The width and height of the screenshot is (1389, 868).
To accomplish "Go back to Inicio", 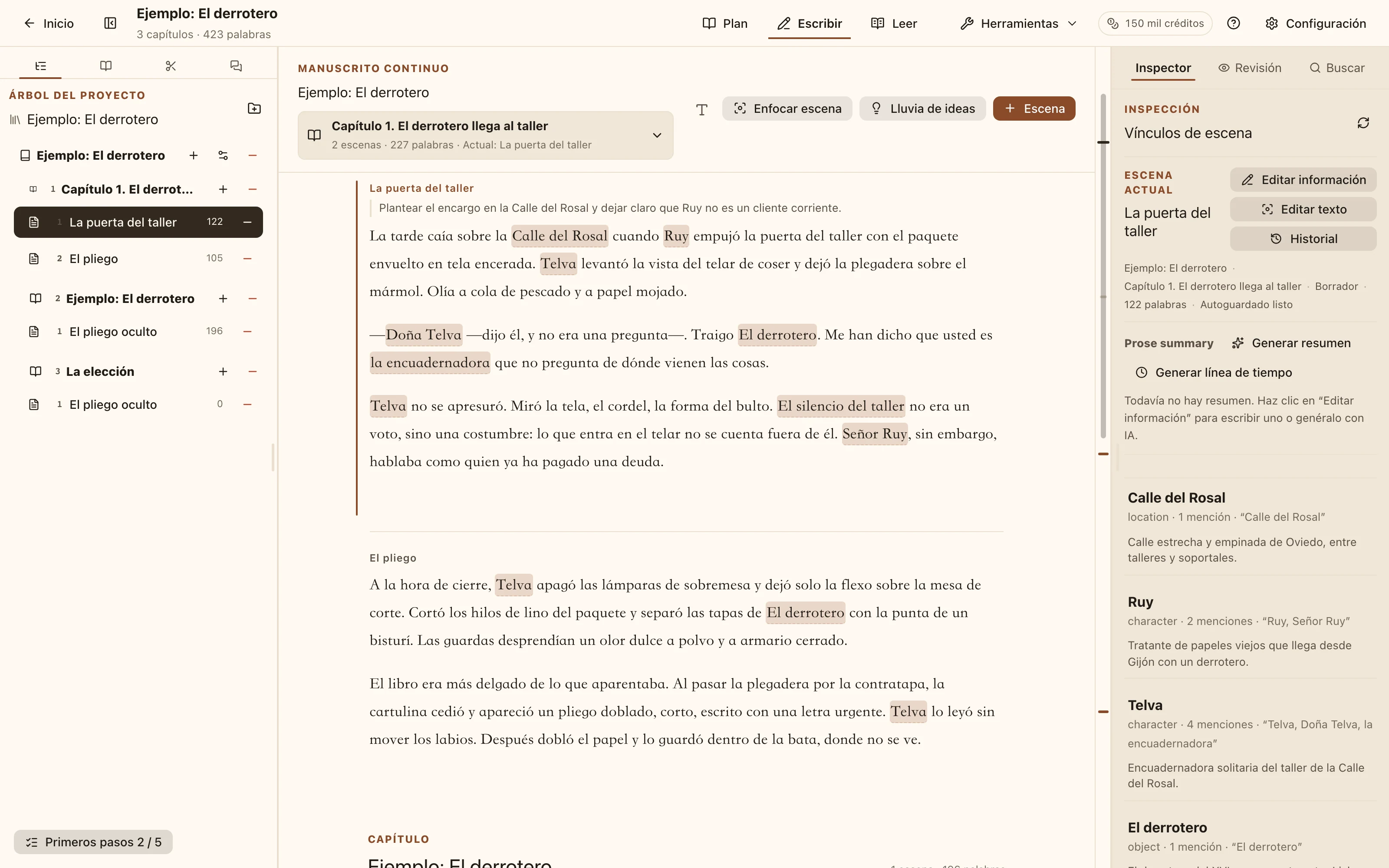I will [x=49, y=23].
